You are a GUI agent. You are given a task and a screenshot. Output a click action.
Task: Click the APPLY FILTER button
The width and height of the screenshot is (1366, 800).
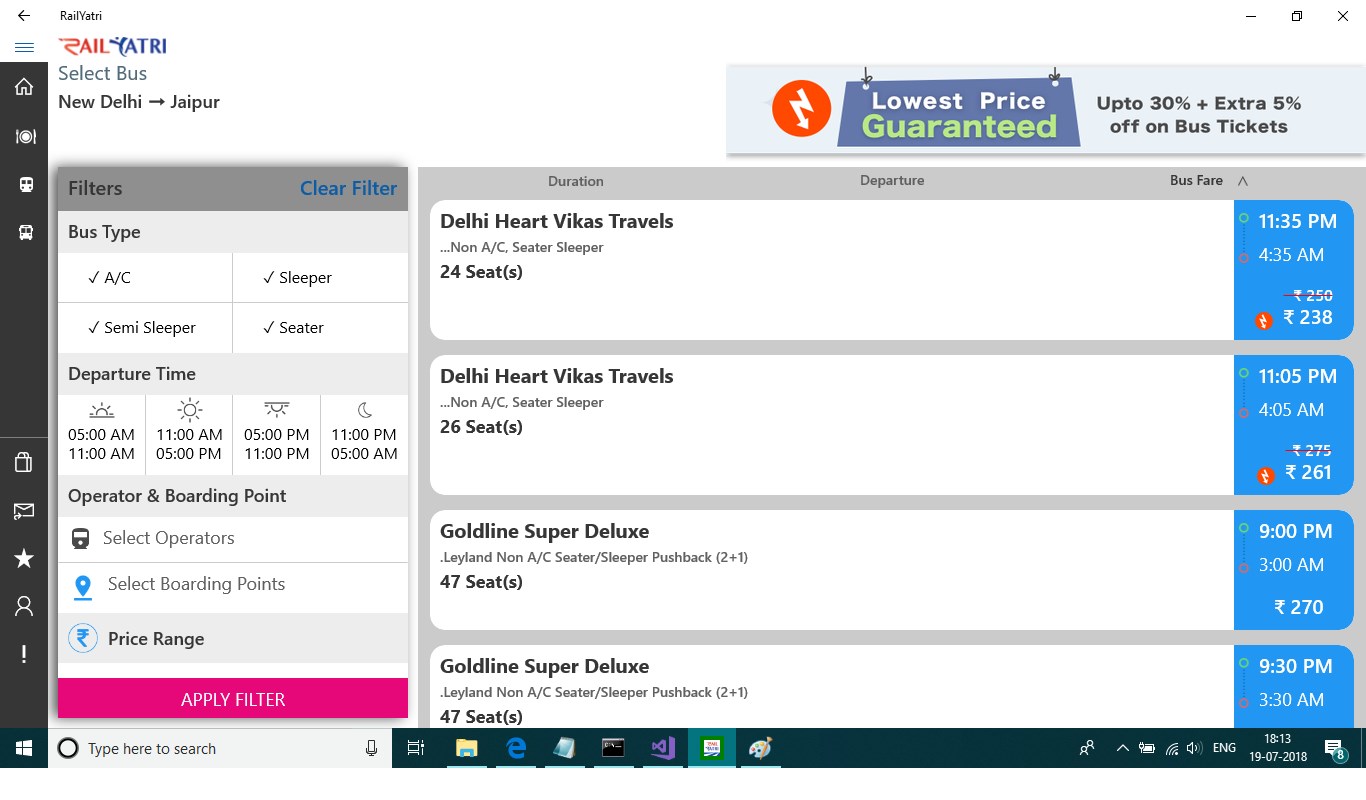233,698
